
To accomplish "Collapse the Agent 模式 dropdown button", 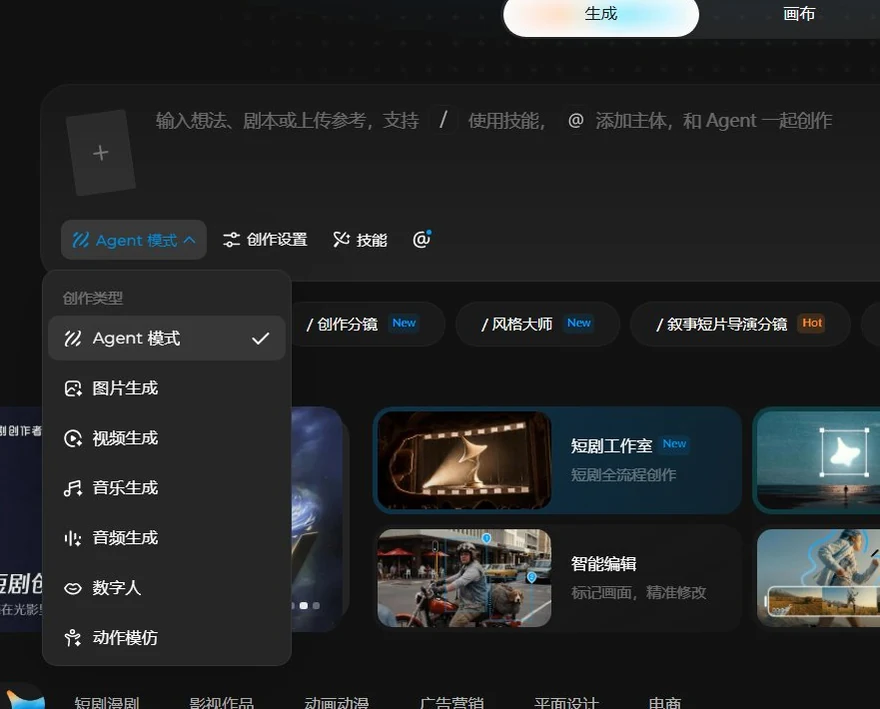I will point(134,240).
